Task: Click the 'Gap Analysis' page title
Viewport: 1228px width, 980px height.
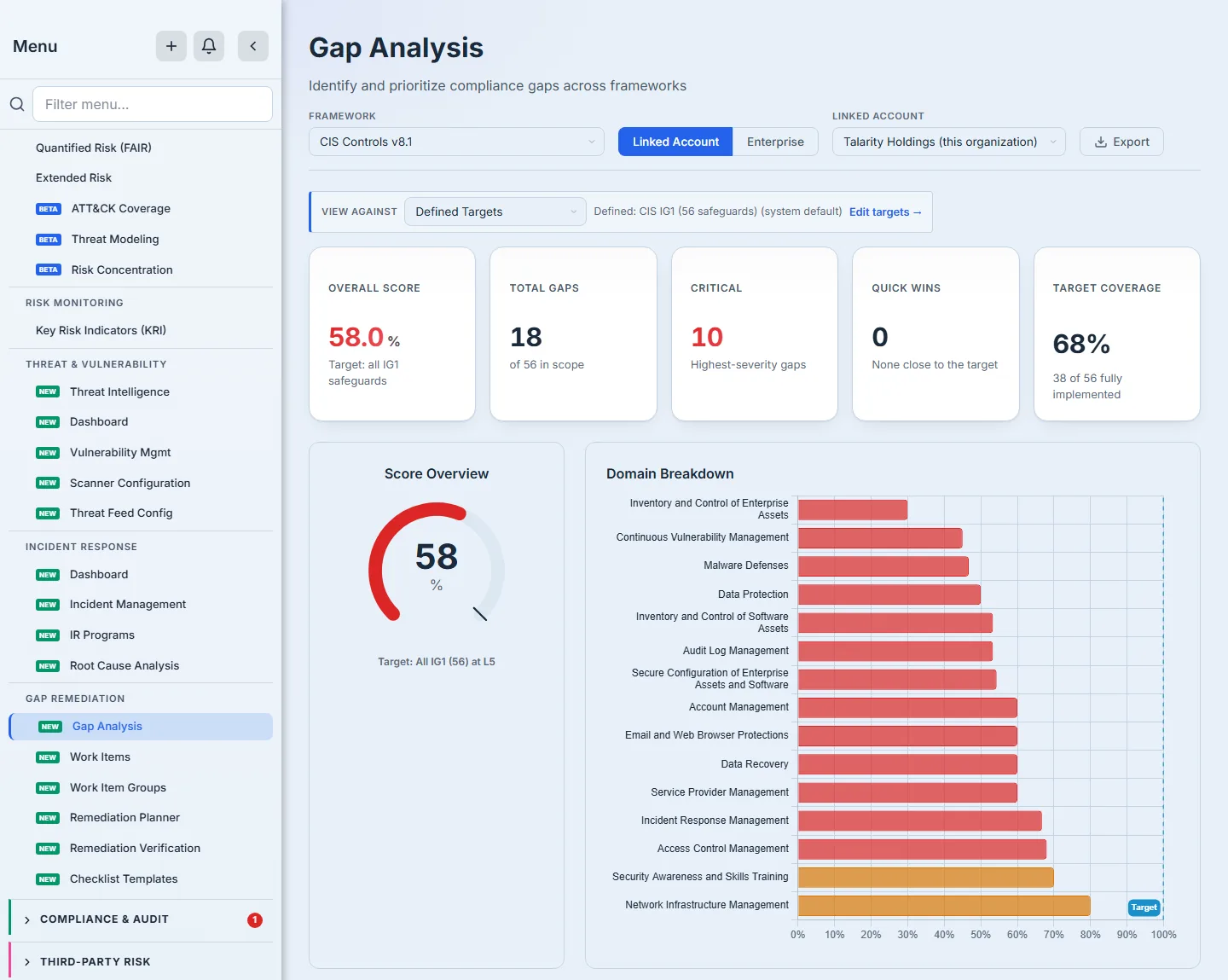Action: click(x=396, y=48)
